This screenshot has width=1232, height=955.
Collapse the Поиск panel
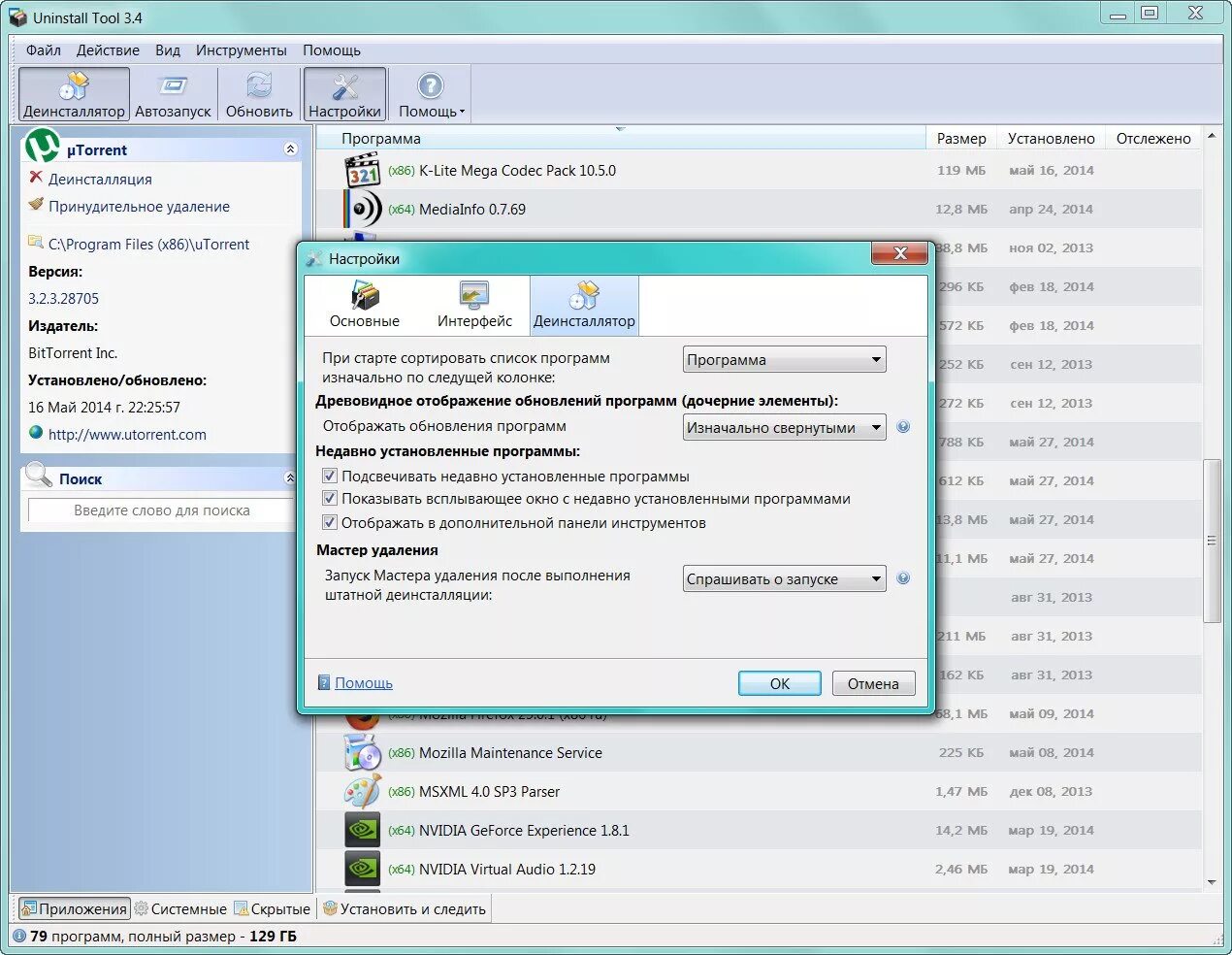pos(289,477)
